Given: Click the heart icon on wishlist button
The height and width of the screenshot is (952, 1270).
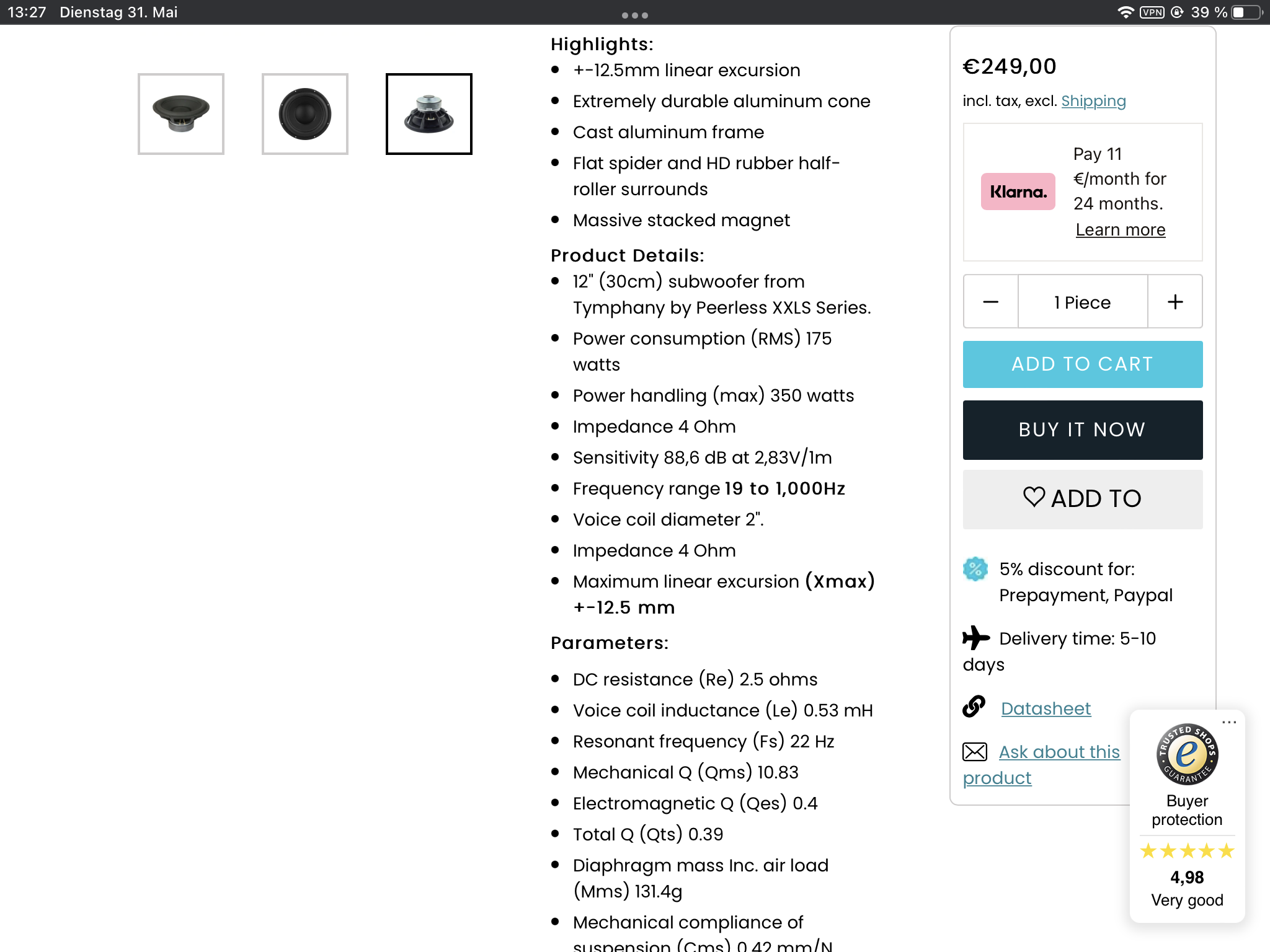Looking at the screenshot, I should 1034,497.
